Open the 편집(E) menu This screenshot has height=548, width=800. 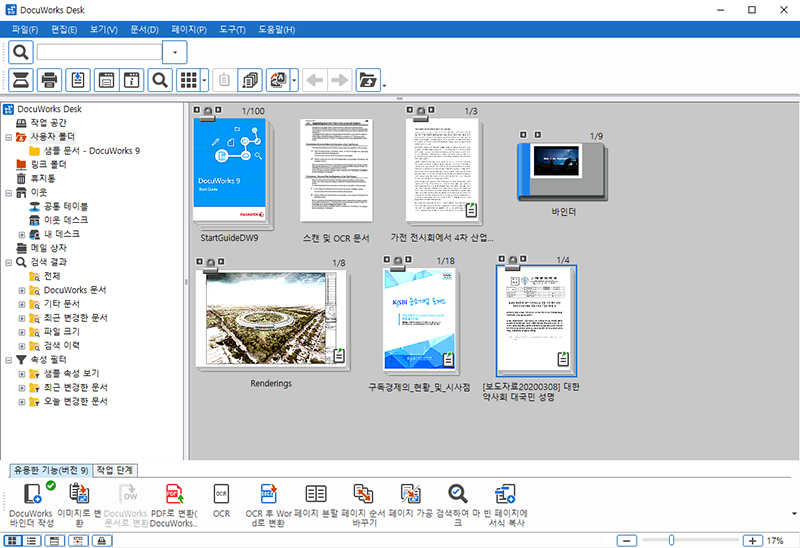pos(64,30)
